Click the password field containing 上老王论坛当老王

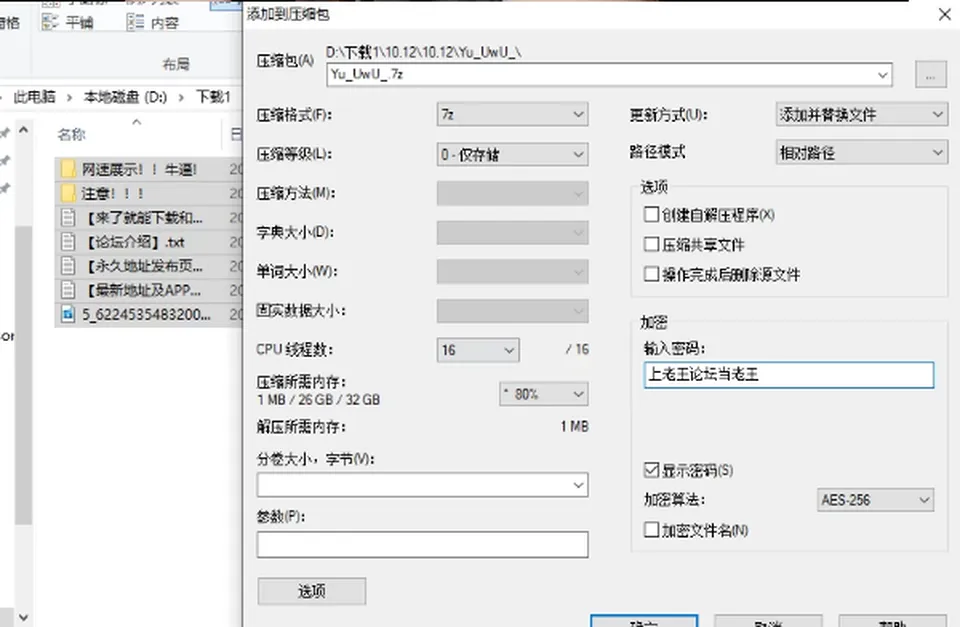[789, 375]
